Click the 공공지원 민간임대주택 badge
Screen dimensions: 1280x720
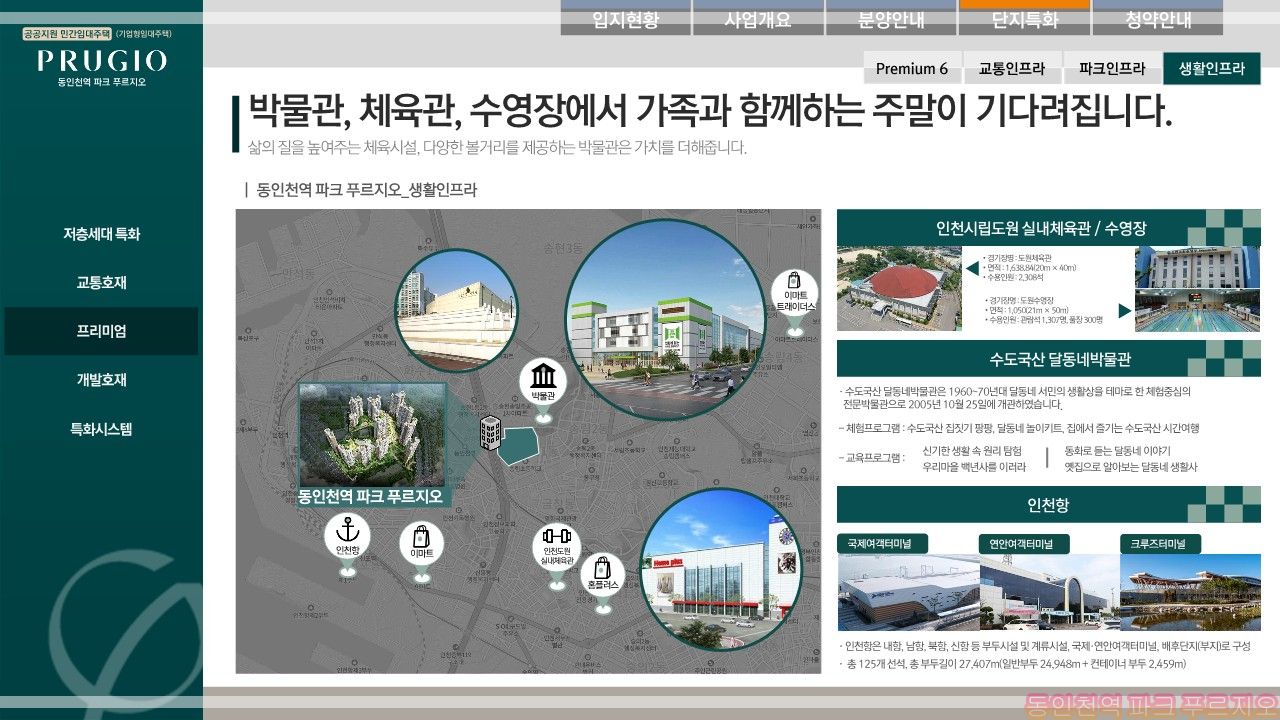68,34
